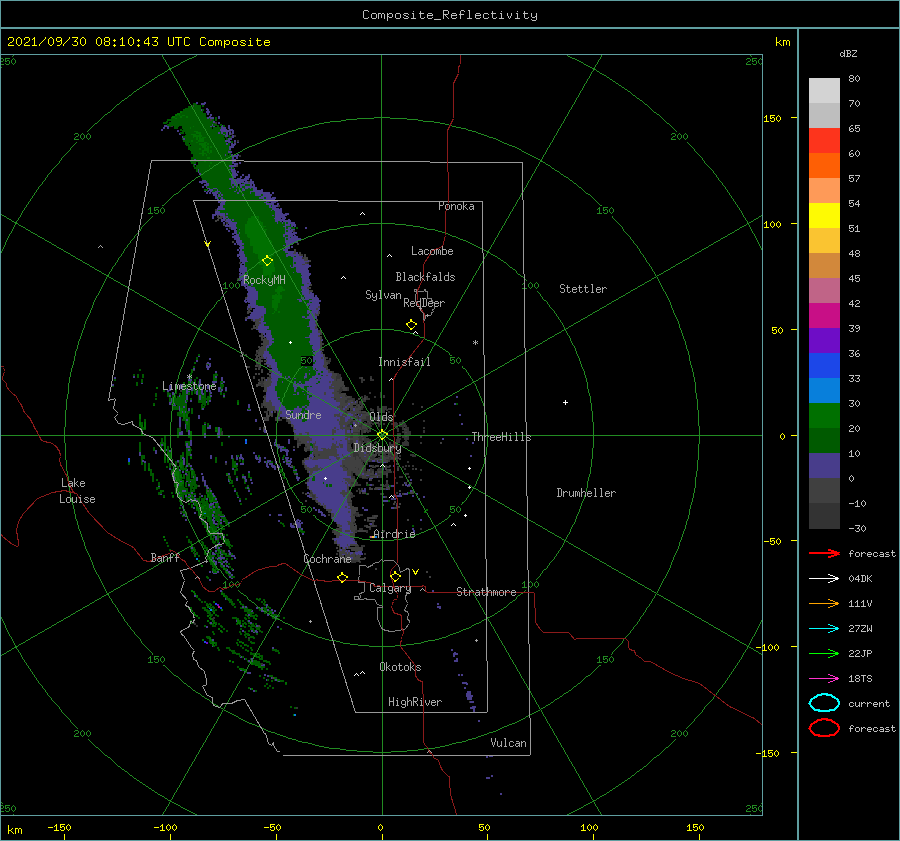
Task: Pick the yellow 54-51 dBZ swatch
Action: pos(824,216)
